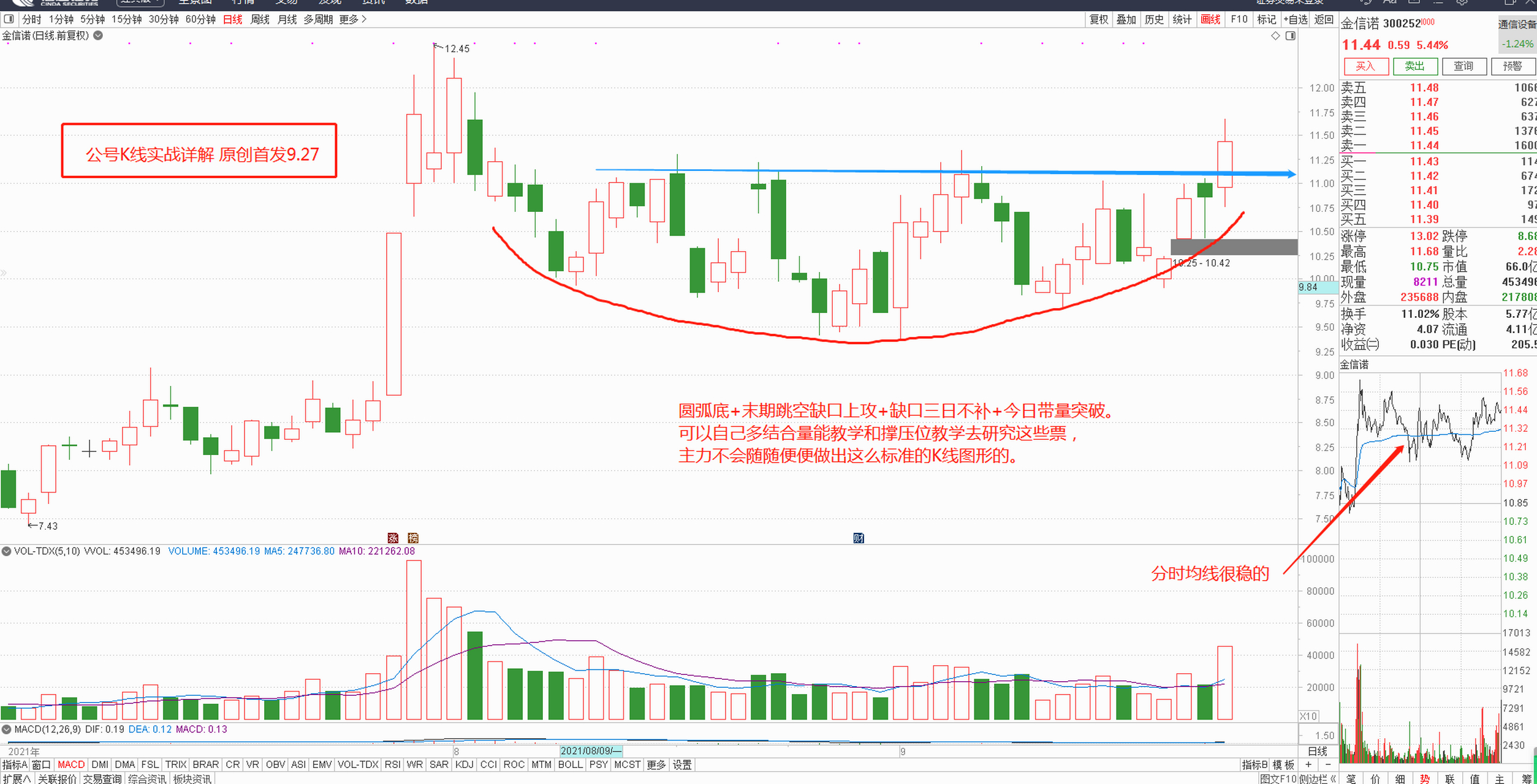Select the 周线 weekly period
The image size is (1537, 784).
click(260, 19)
